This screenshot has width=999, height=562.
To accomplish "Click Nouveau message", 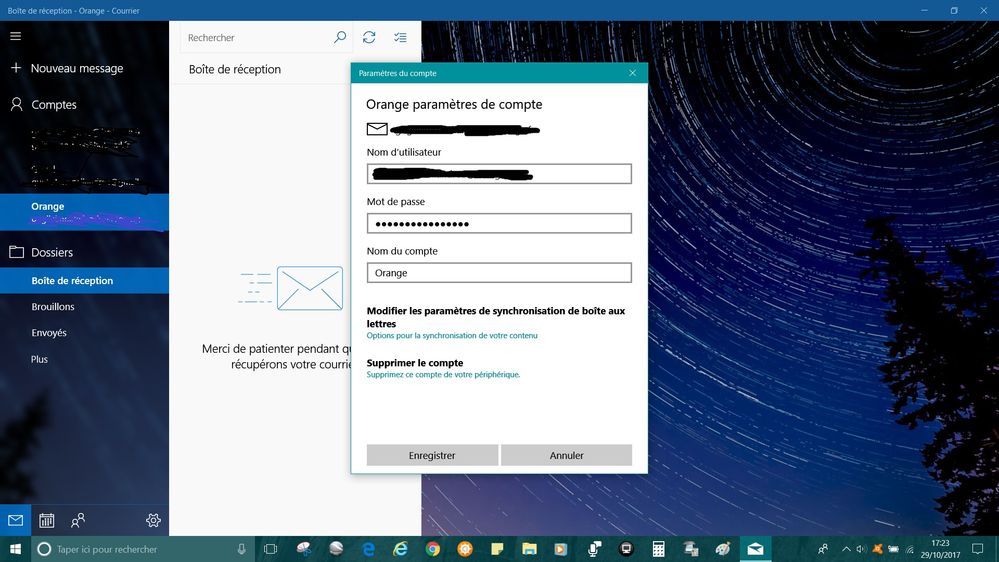I will (77, 68).
